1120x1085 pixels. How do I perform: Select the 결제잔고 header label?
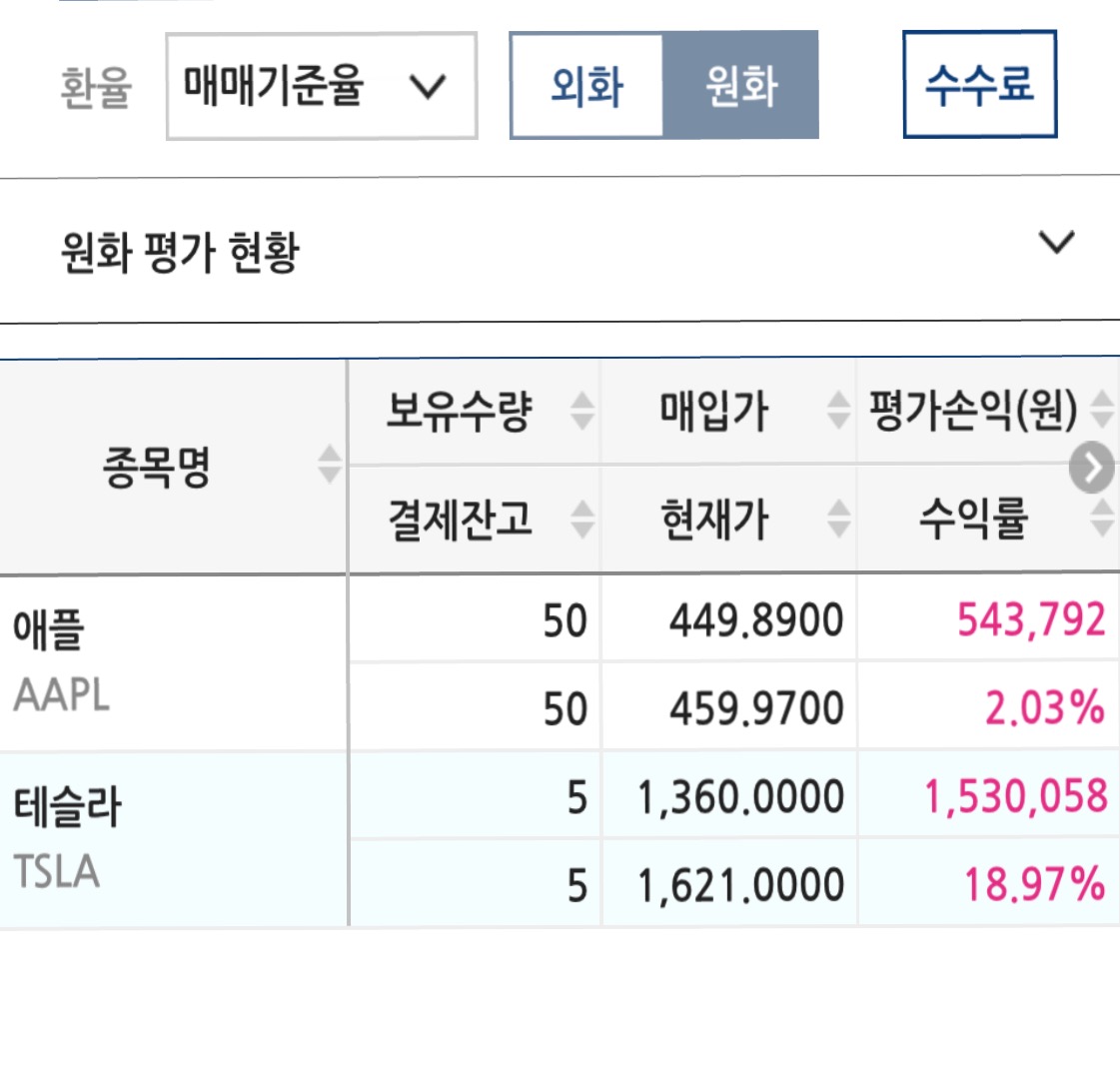coord(460,520)
